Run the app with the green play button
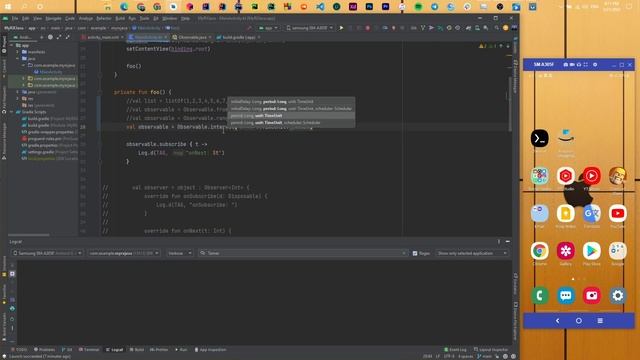The height and width of the screenshot is (360, 640). (x=341, y=28)
